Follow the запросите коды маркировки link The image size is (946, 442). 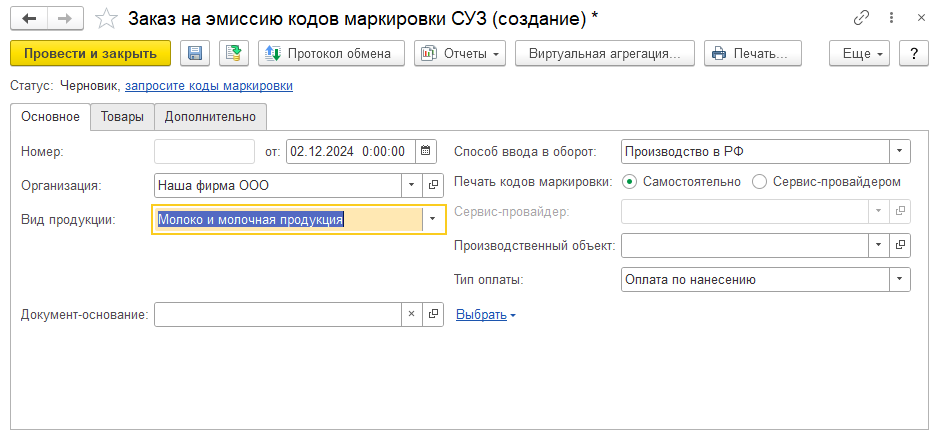coord(208,86)
